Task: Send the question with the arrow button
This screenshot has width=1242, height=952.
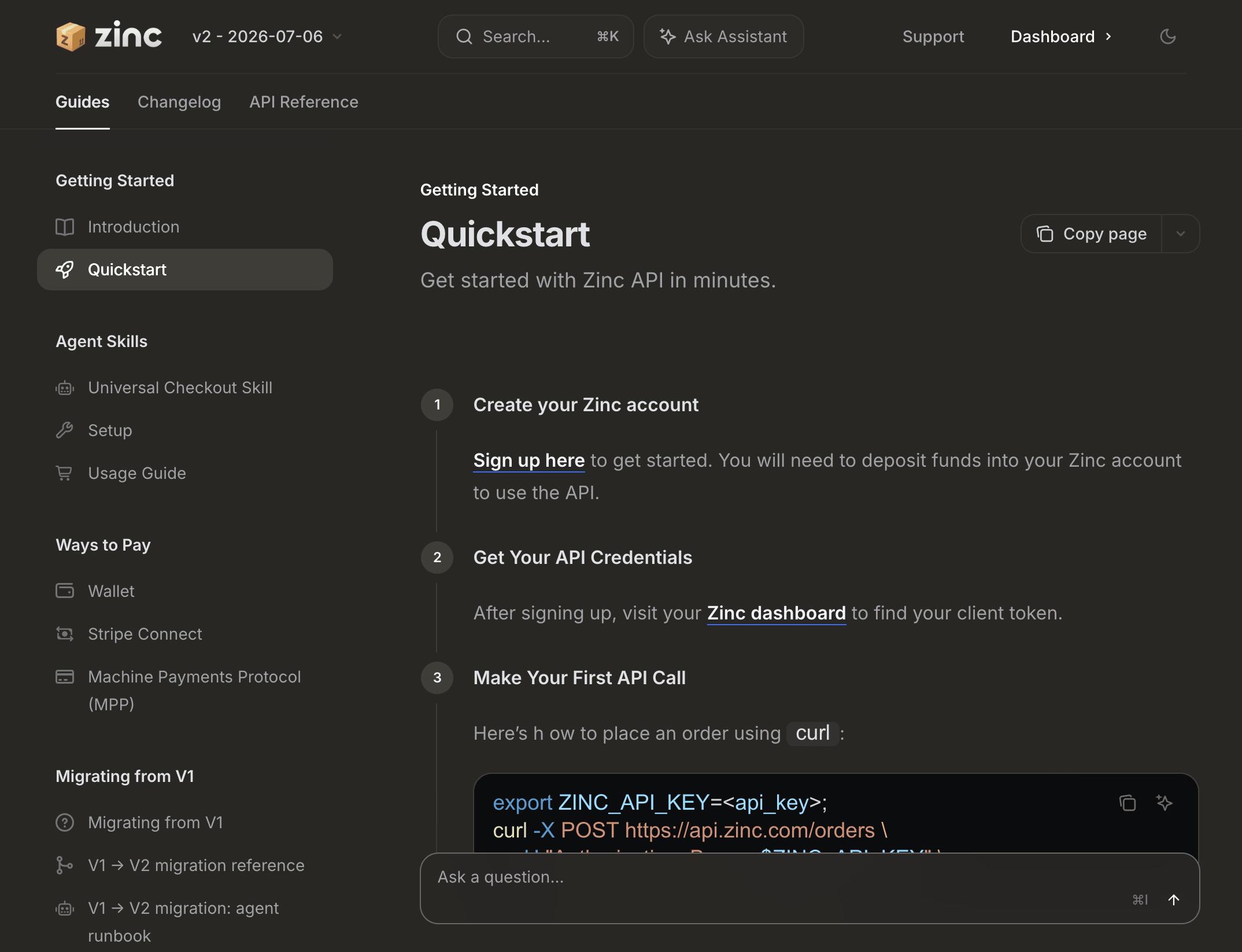Action: (x=1174, y=899)
